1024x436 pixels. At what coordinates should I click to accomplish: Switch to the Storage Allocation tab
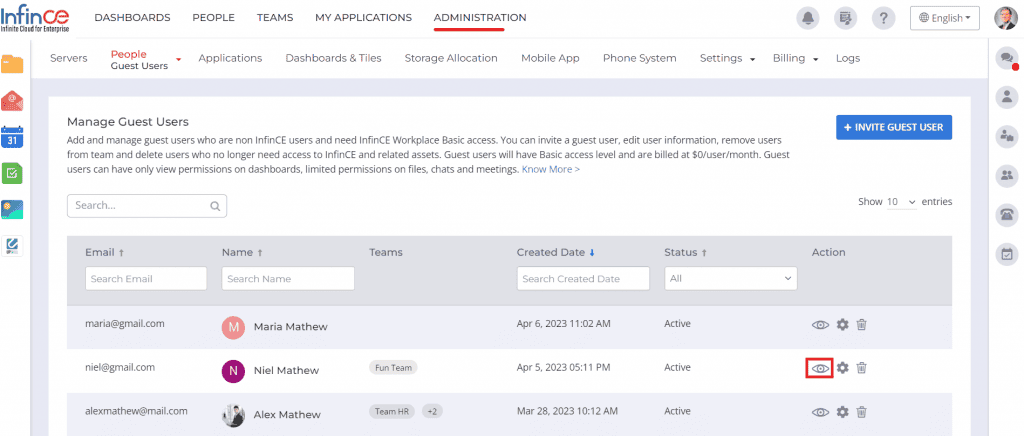[450, 58]
